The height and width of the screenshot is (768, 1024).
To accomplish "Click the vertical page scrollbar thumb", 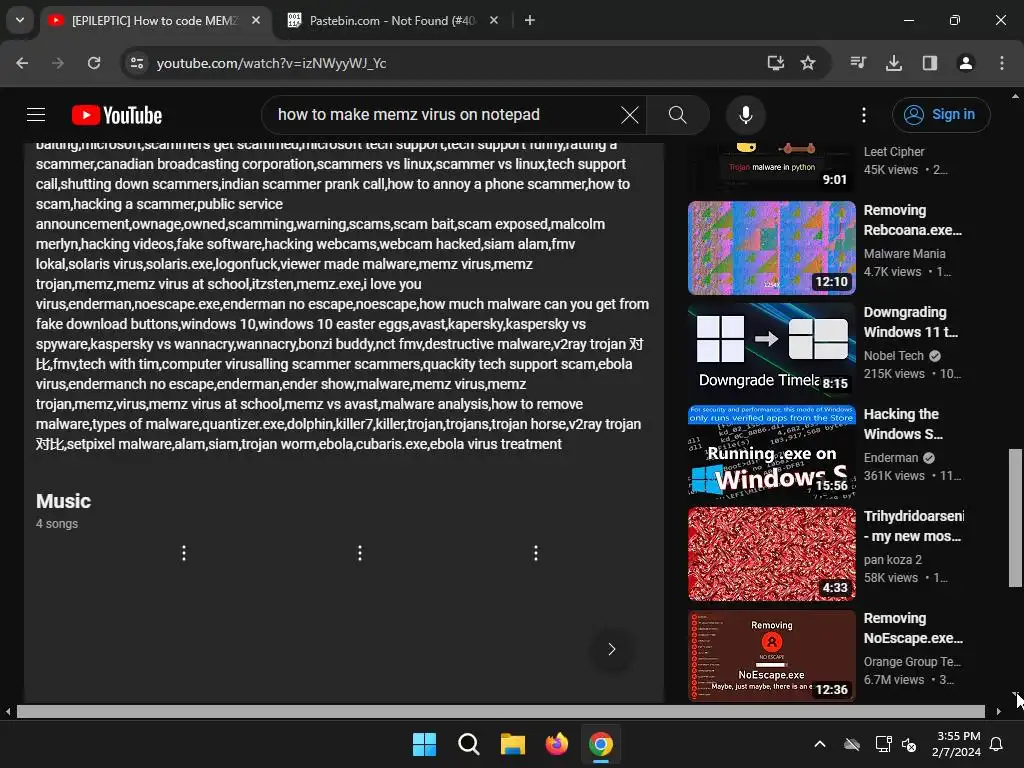I will click(x=1015, y=517).
